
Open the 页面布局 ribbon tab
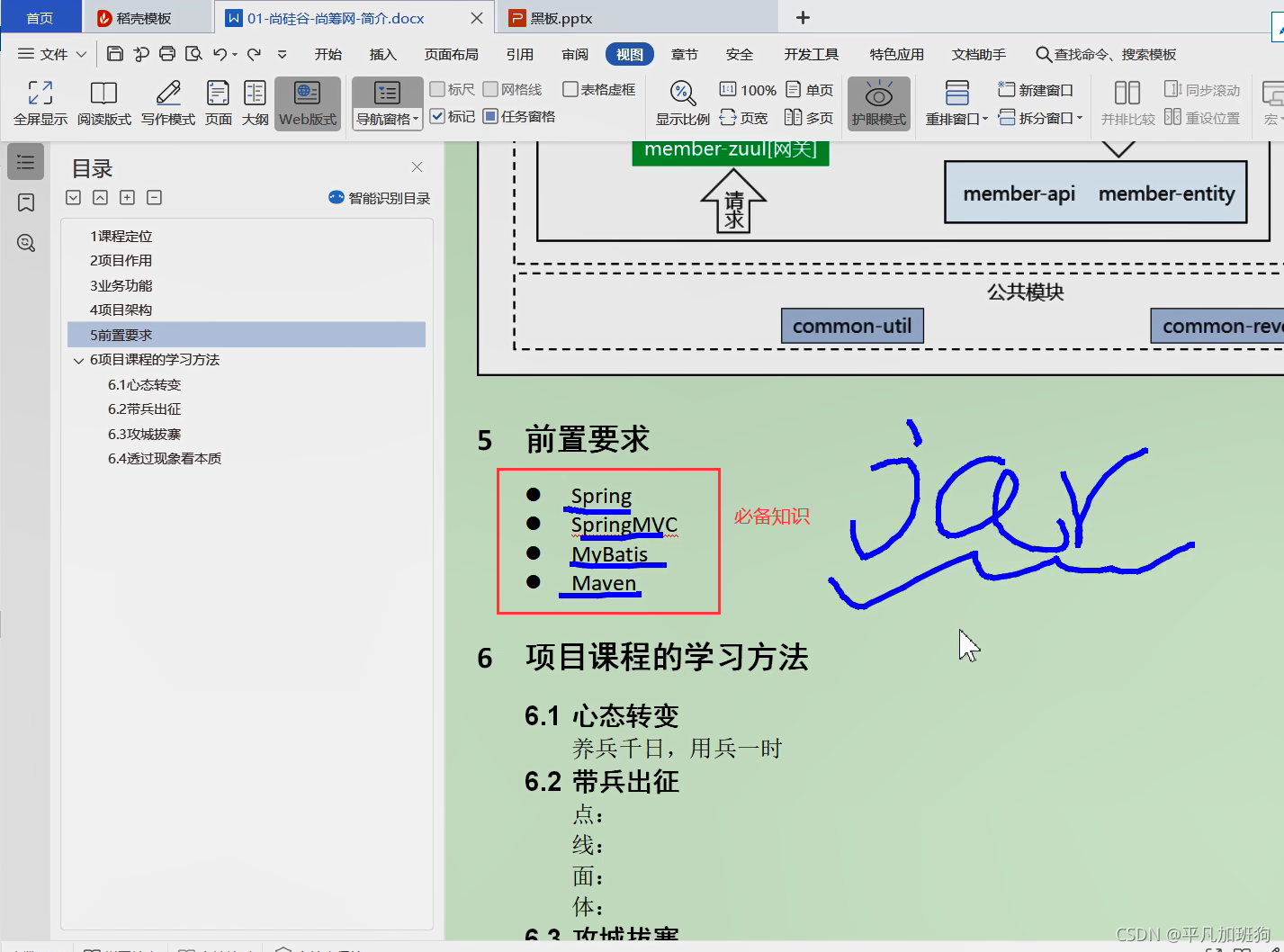(x=452, y=54)
